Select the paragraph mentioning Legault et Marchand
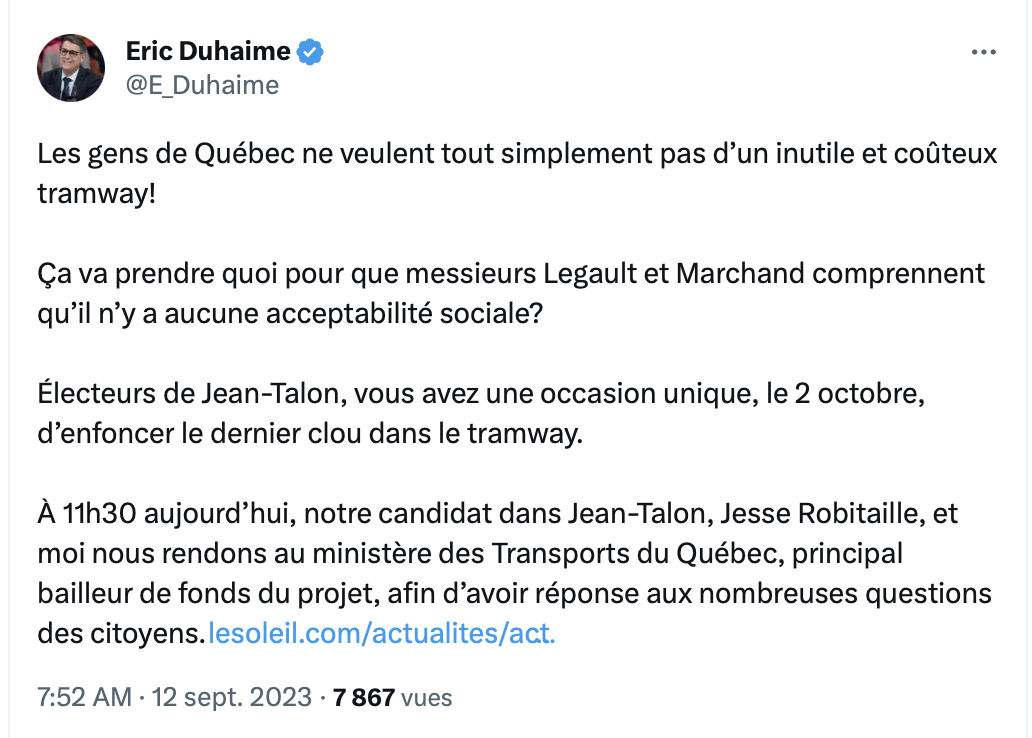Image resolution: width=1032 pixels, height=738 pixels. pyautogui.click(x=511, y=293)
